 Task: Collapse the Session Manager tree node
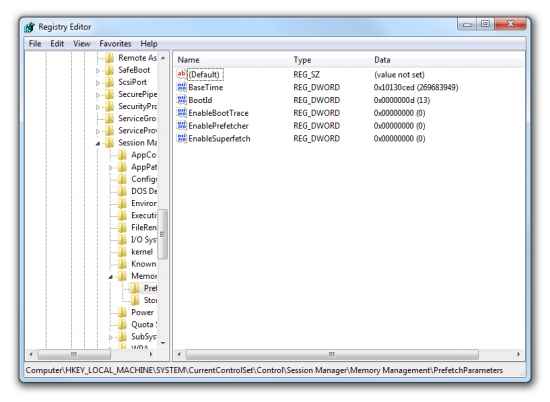click(98, 143)
